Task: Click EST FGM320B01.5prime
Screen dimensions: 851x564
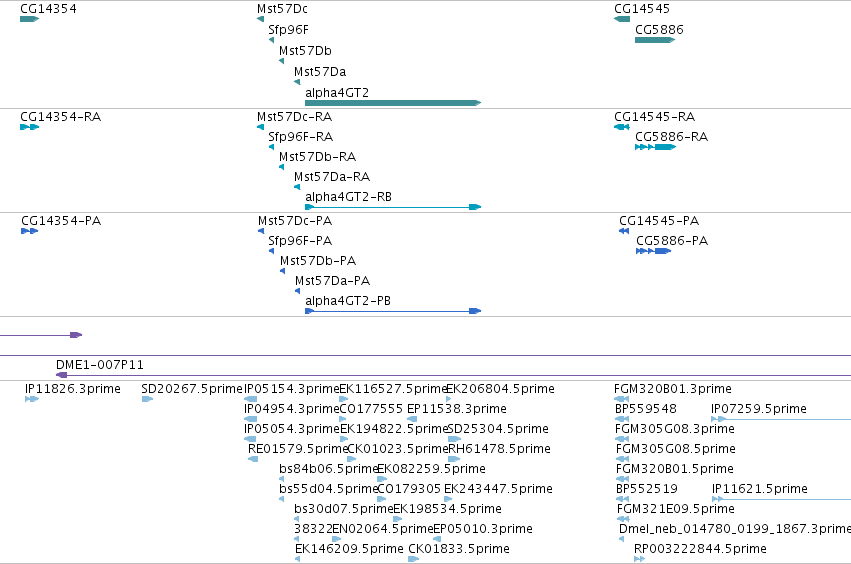Action: [x=675, y=469]
